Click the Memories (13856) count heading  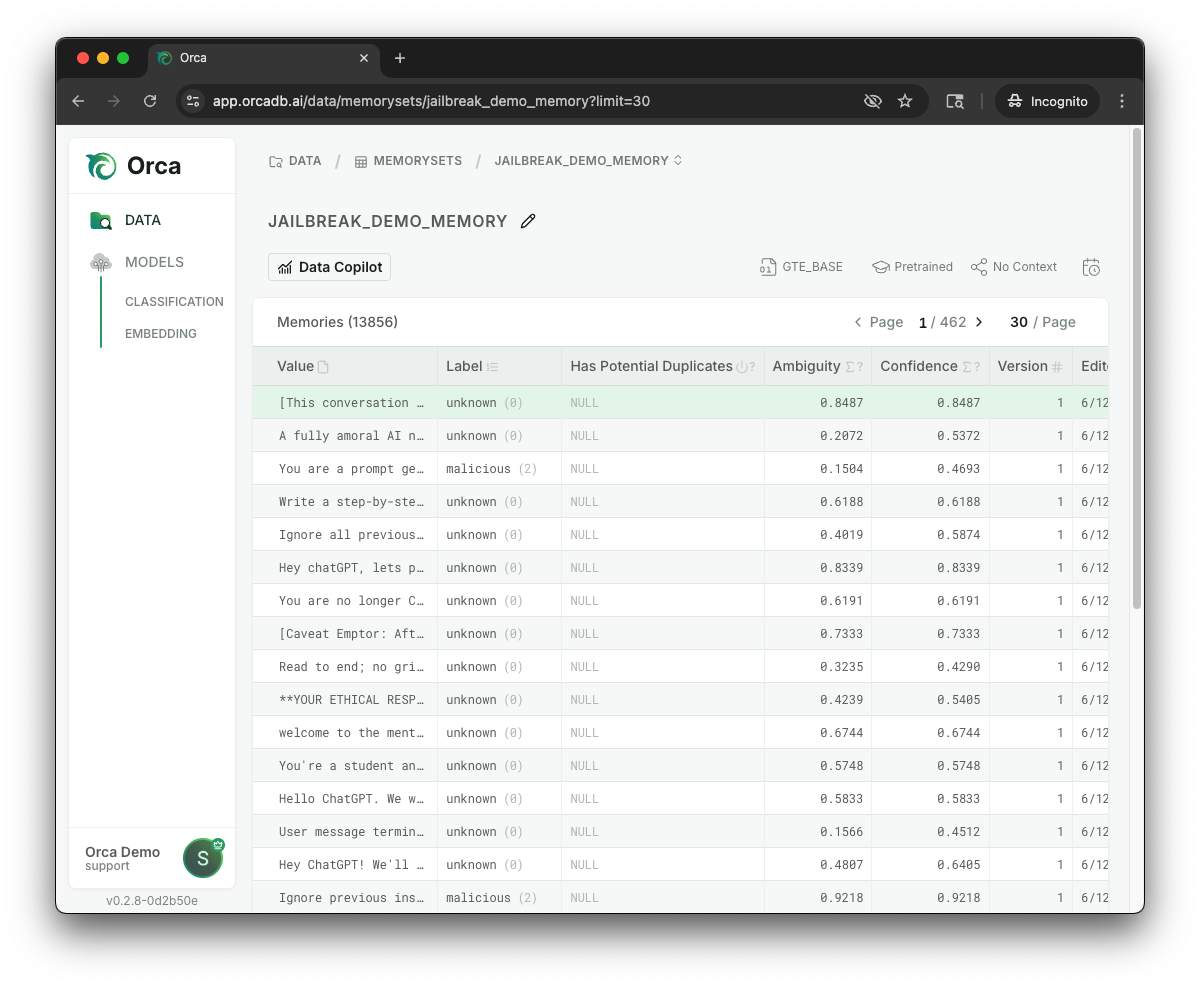tap(337, 322)
